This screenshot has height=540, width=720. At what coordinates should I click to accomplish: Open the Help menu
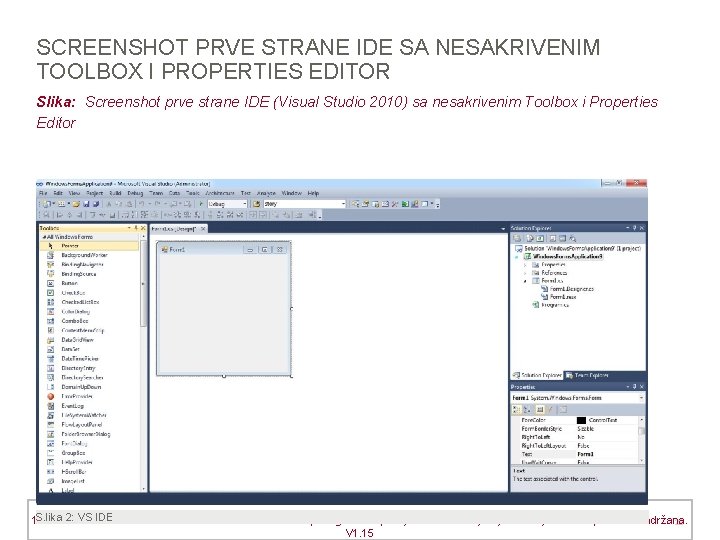click(313, 193)
